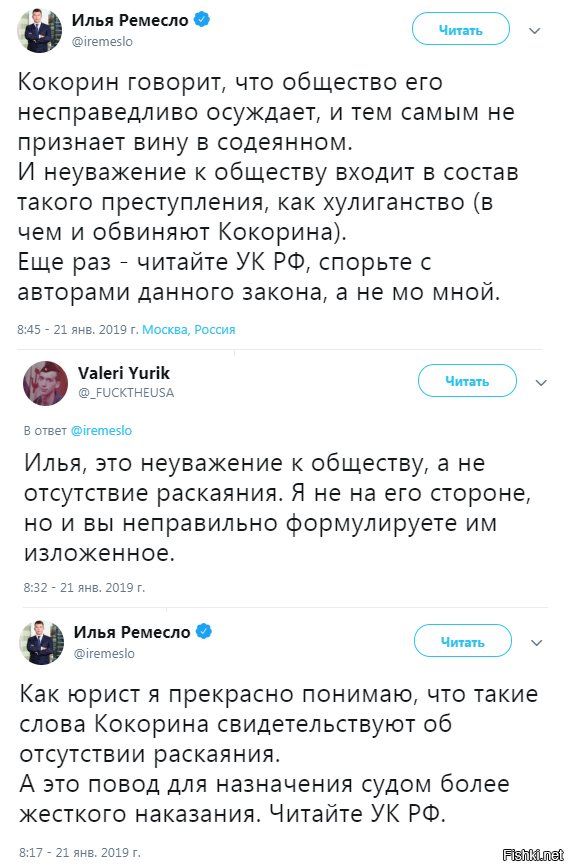This screenshot has height=867, width=569.
Task: Click Valeri Yurik's profile avatar
Action: [x=45, y=383]
